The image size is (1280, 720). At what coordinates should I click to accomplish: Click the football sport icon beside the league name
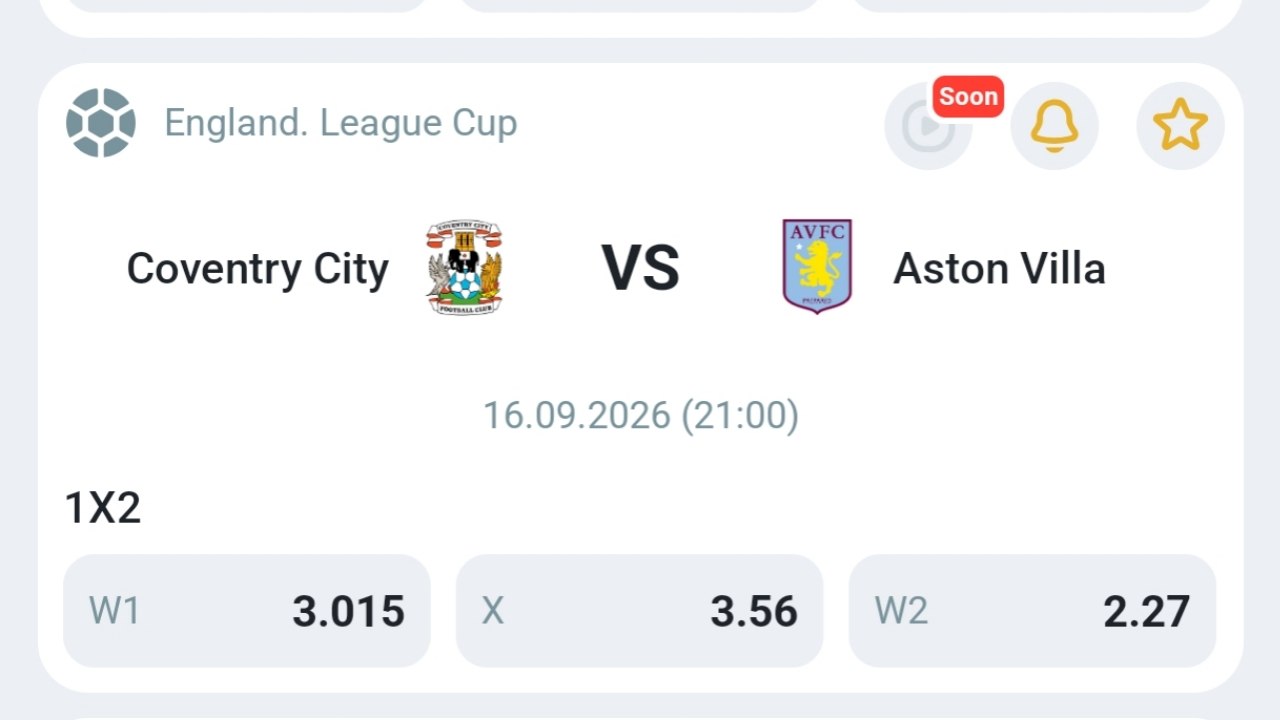point(101,123)
